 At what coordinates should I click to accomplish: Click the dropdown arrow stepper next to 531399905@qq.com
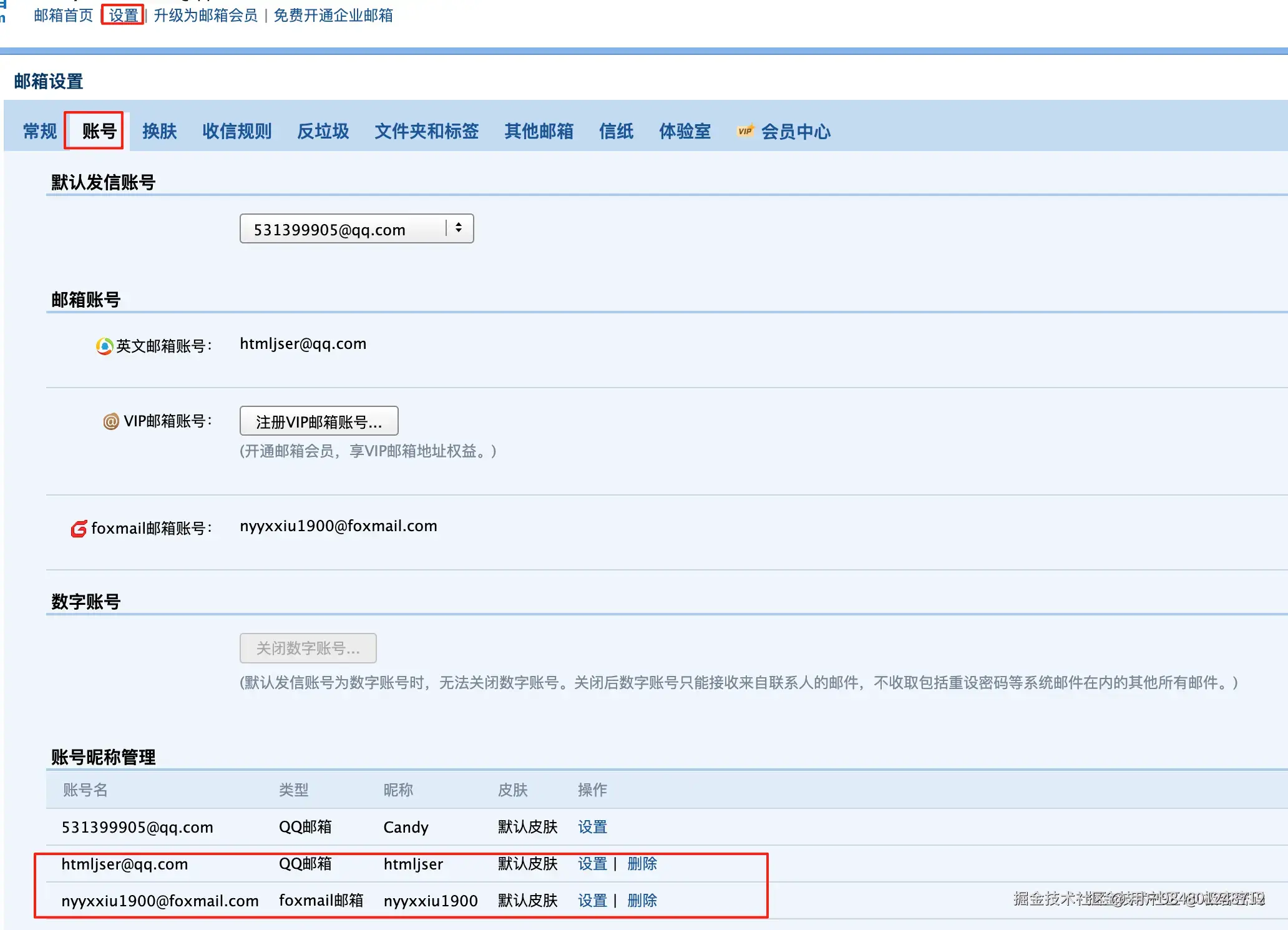tap(459, 228)
